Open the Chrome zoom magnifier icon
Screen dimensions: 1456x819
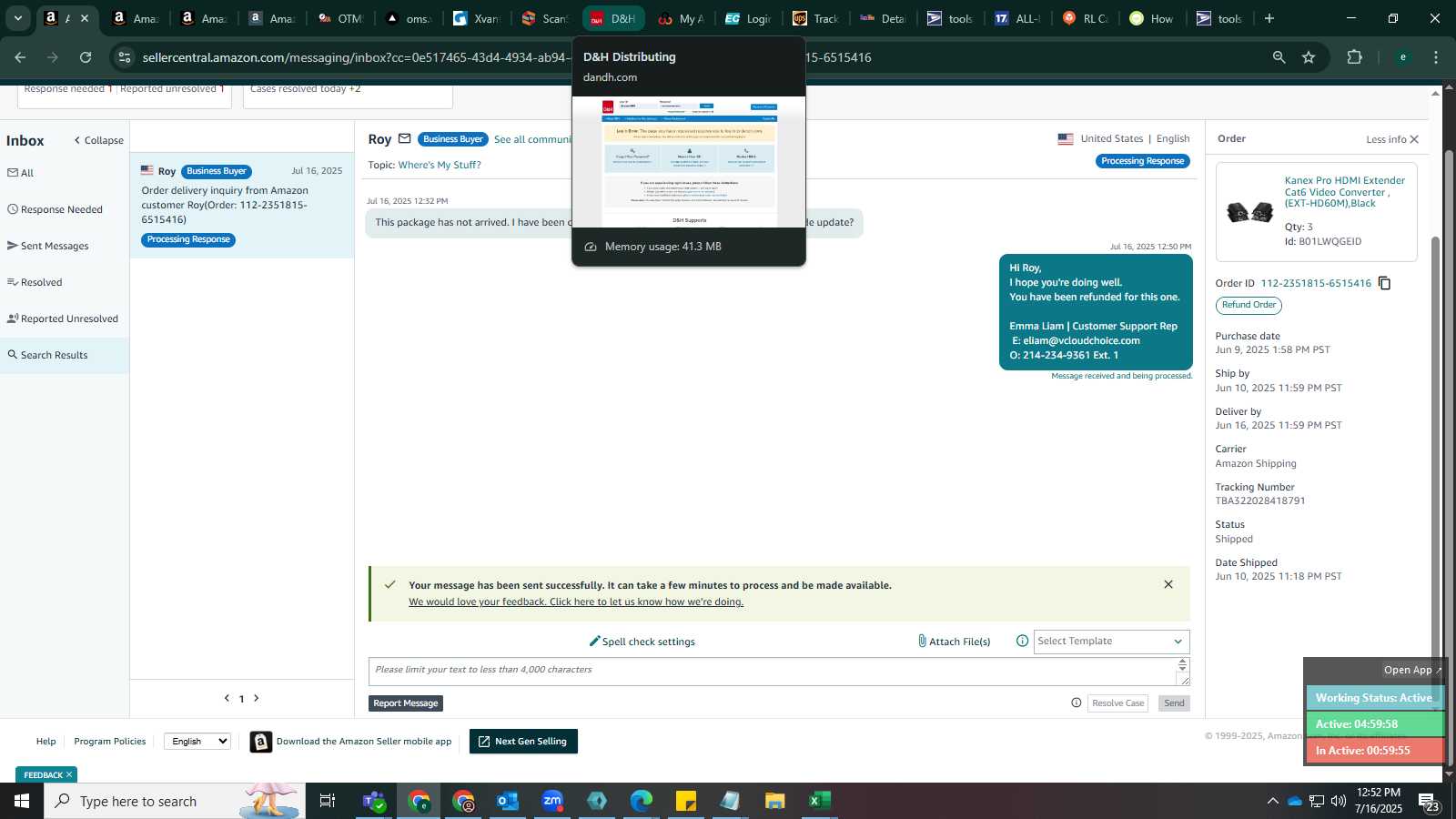(x=1279, y=57)
